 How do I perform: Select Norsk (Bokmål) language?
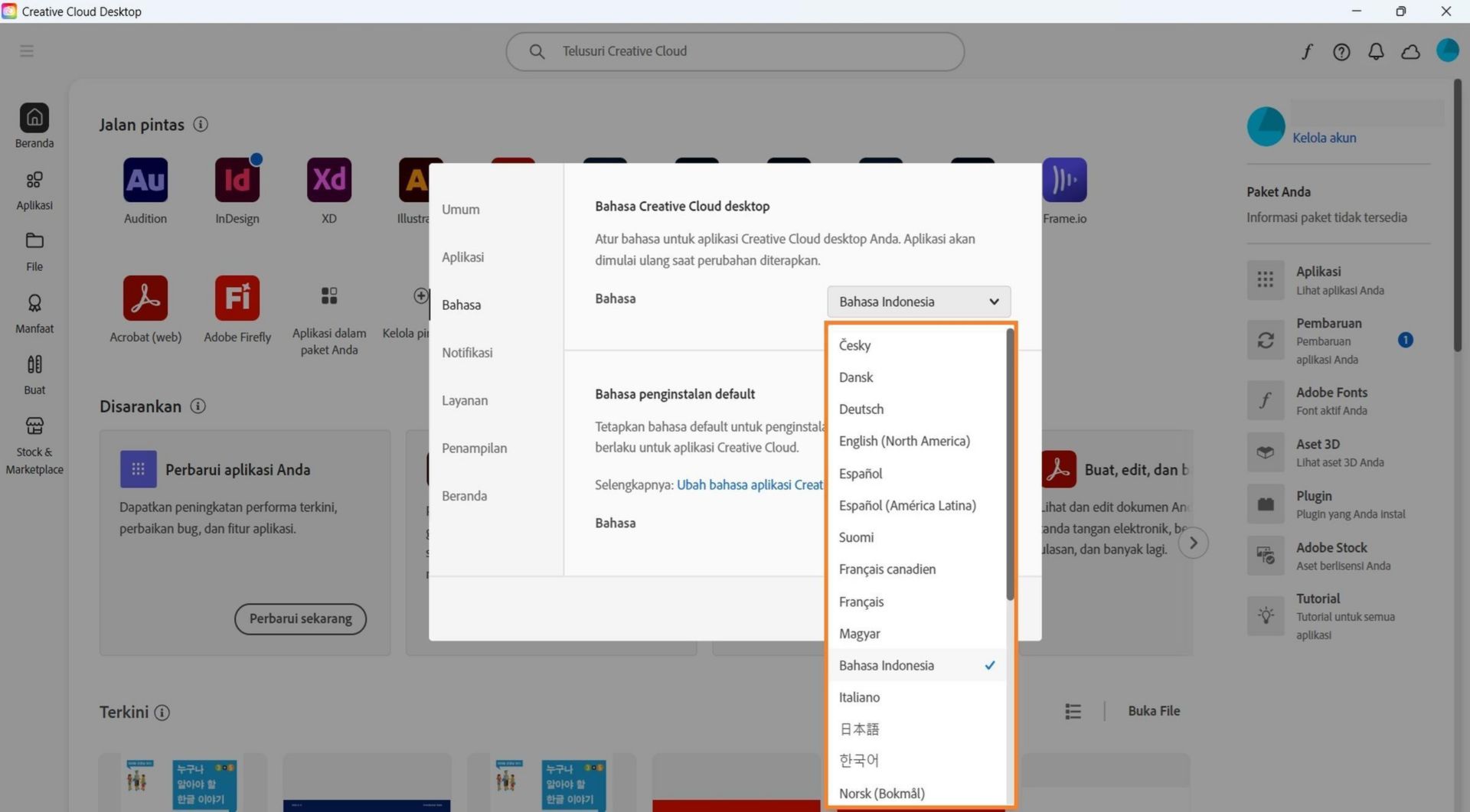[917, 793]
